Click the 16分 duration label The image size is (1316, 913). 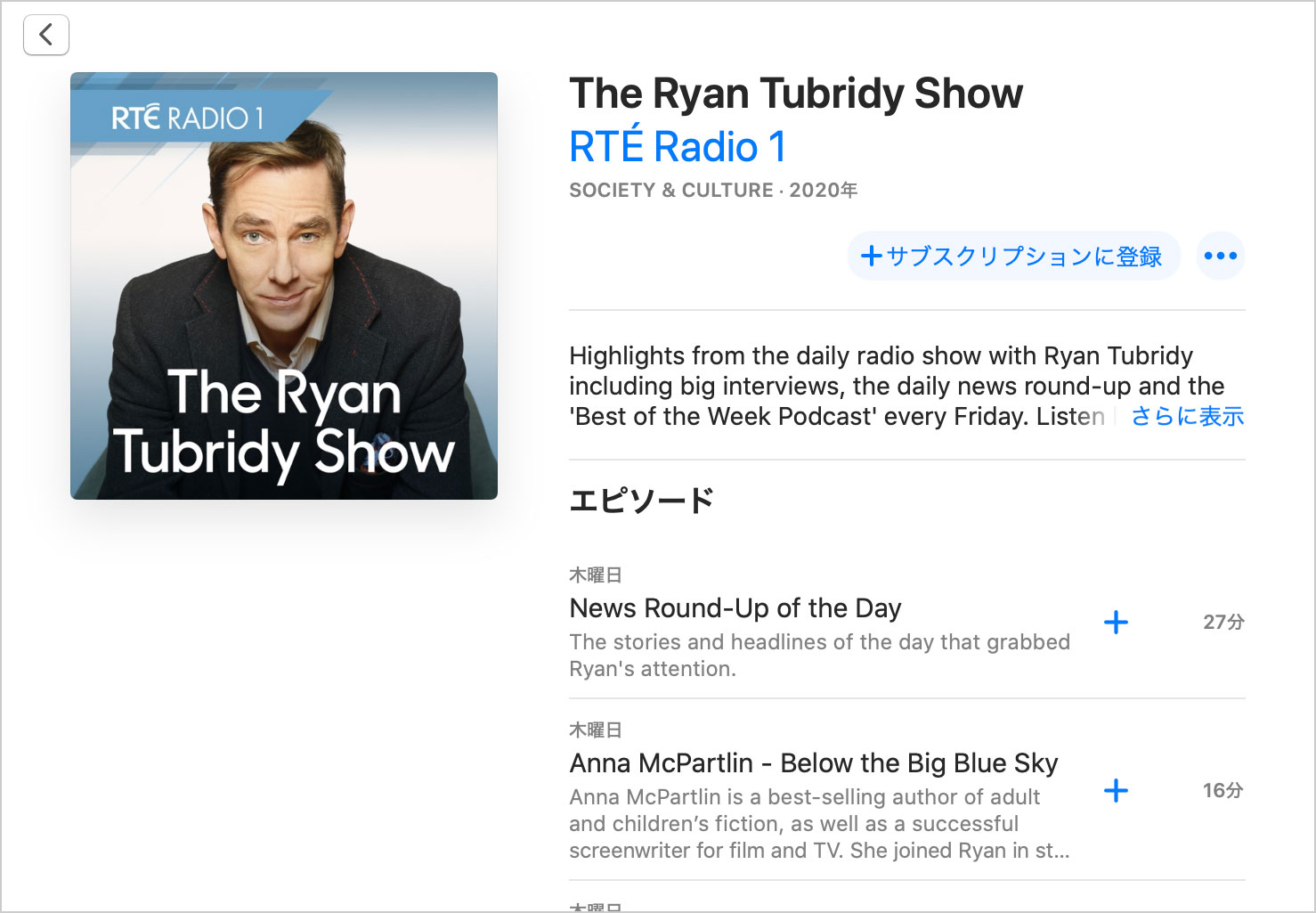(1223, 790)
